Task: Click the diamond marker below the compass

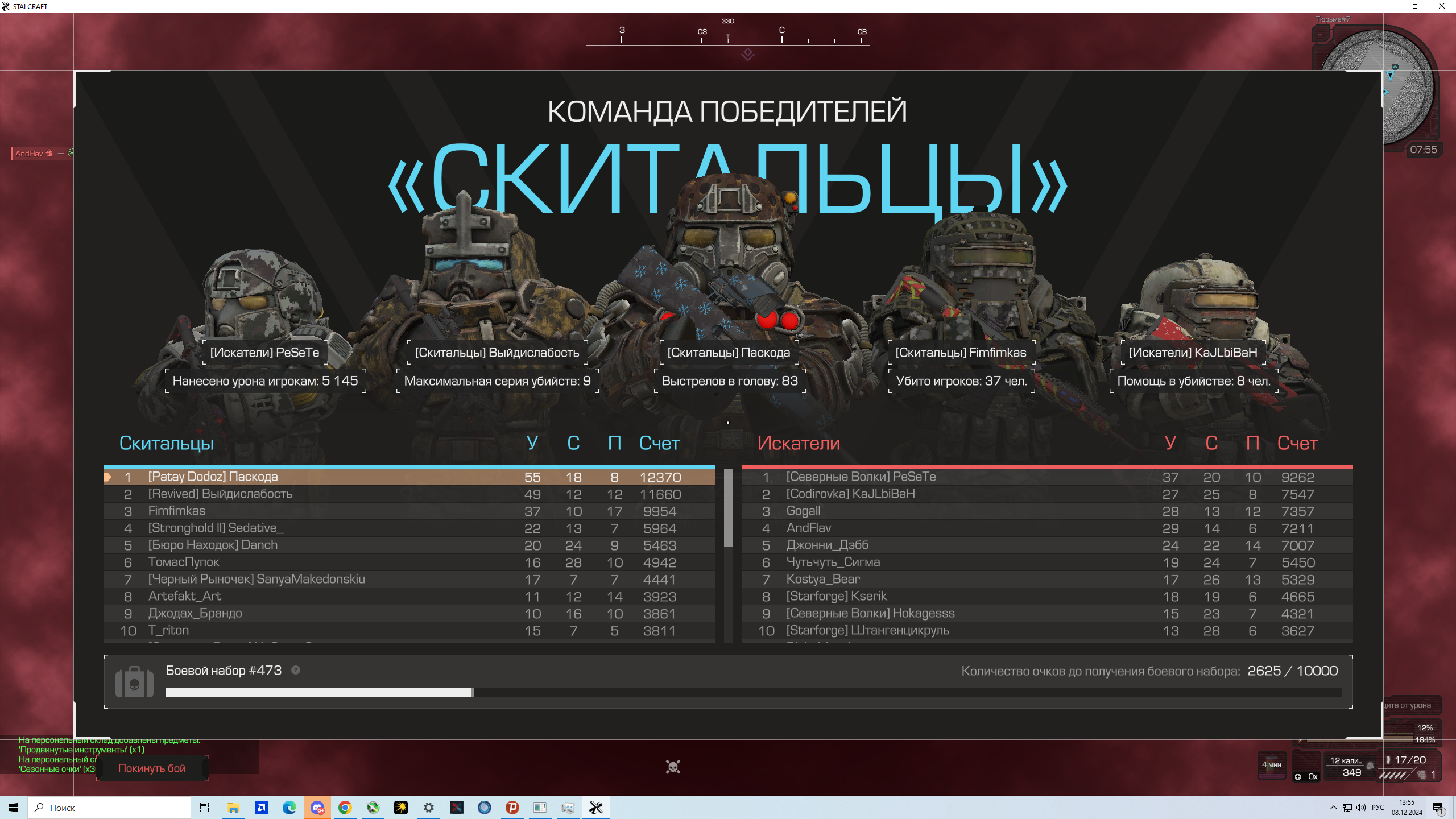Action: (x=748, y=54)
